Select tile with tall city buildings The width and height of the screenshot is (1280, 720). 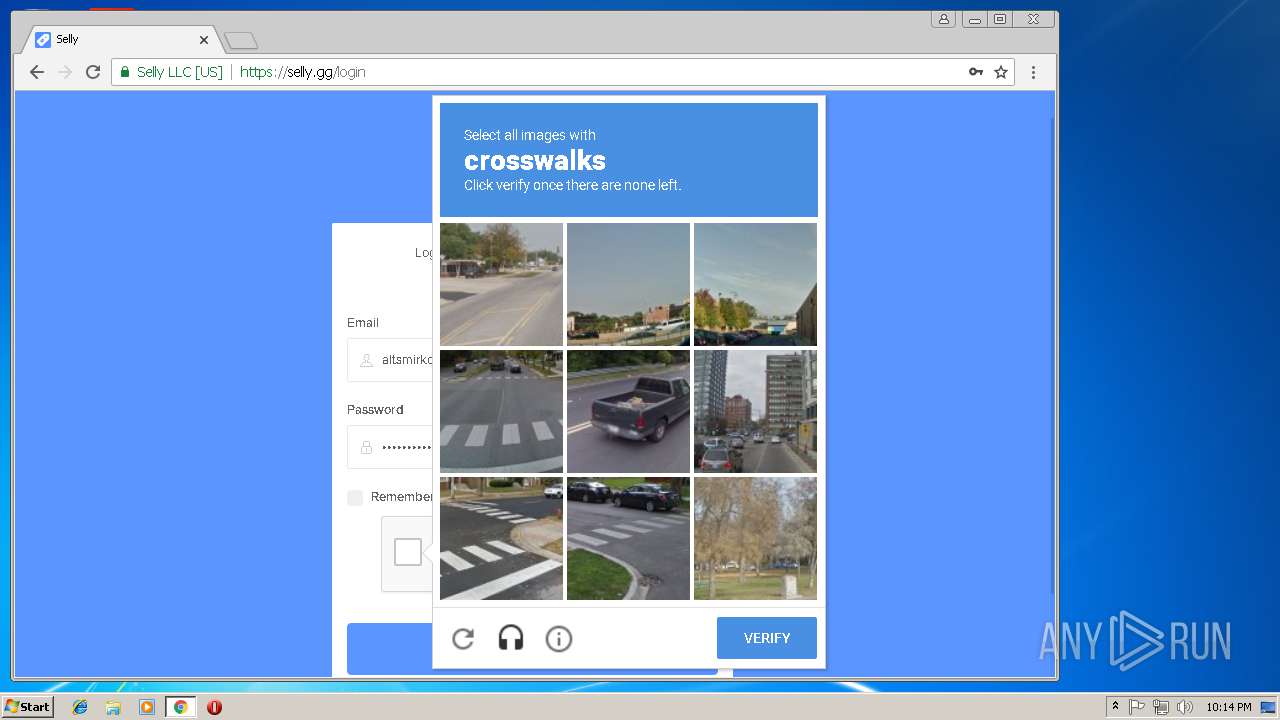(x=755, y=411)
